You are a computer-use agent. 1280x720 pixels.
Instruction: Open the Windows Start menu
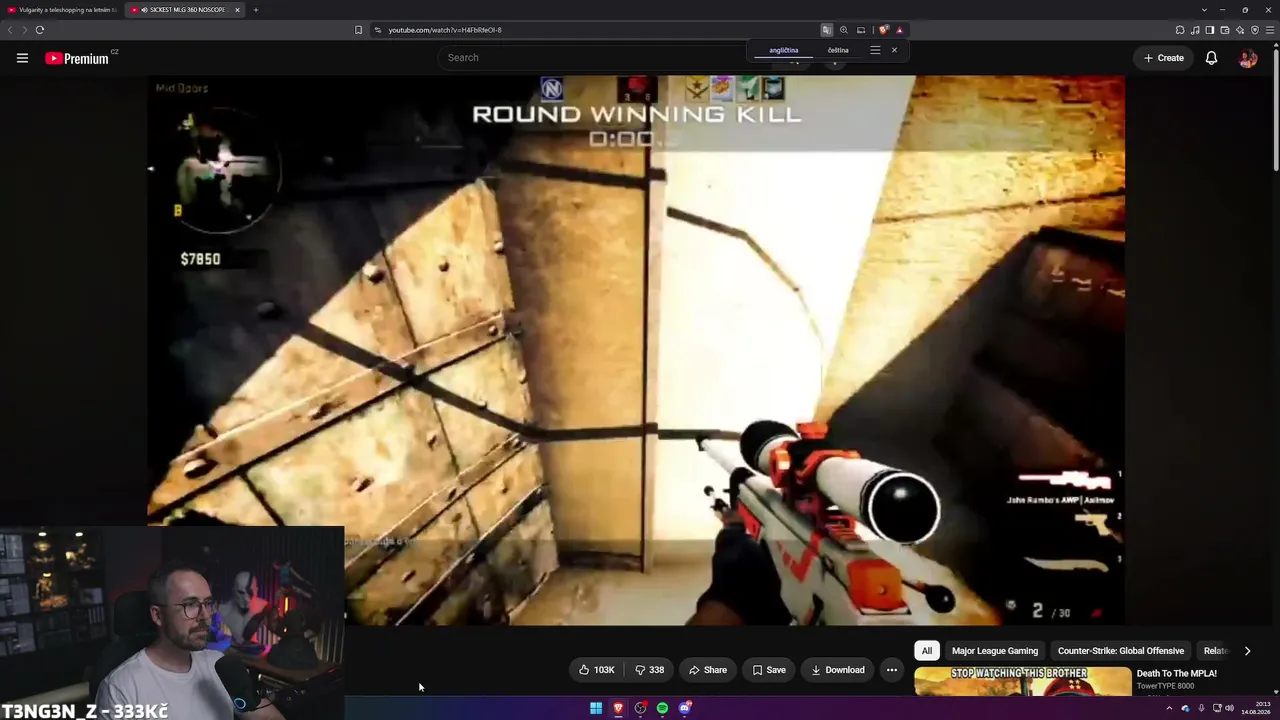pos(596,708)
